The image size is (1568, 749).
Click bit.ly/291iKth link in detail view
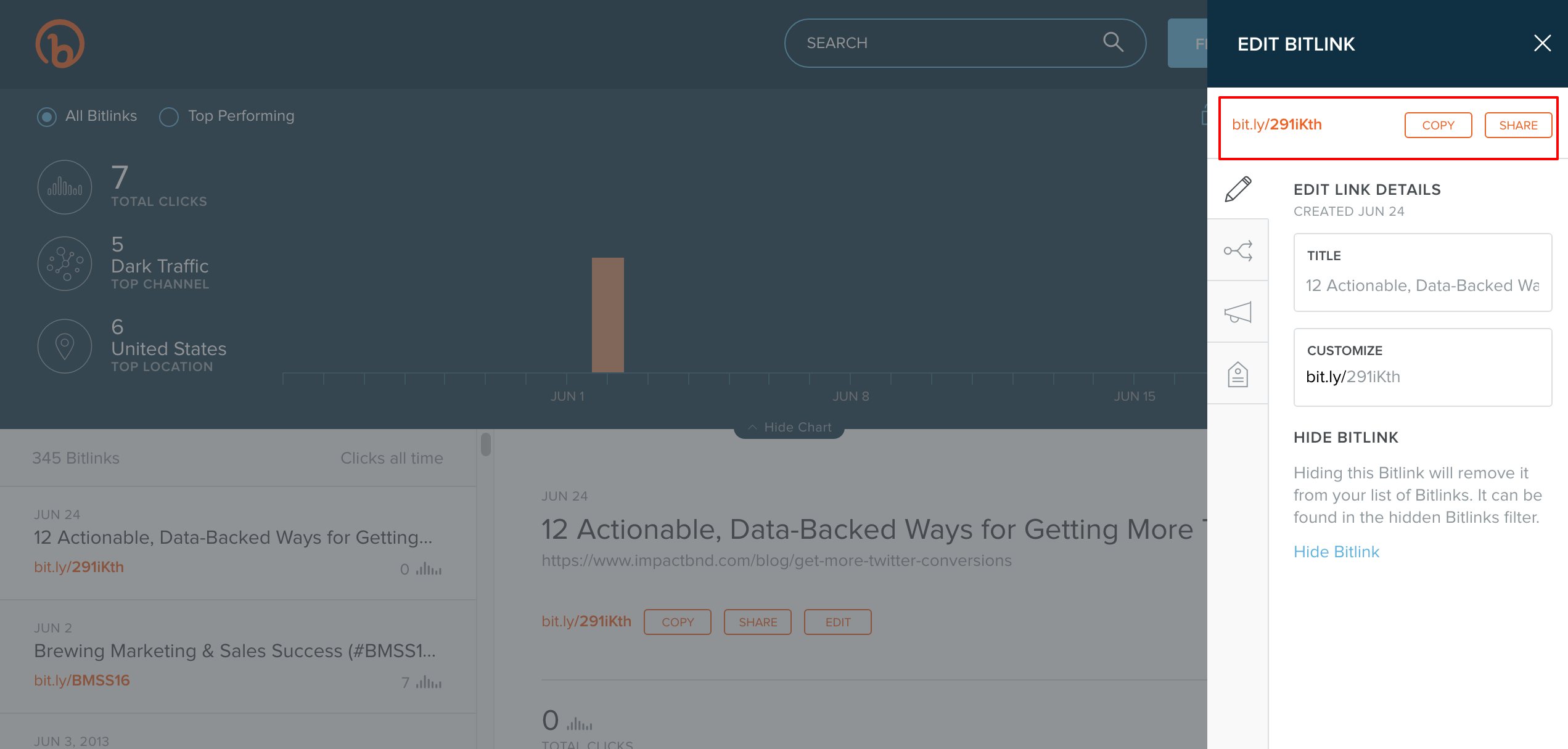(x=586, y=621)
